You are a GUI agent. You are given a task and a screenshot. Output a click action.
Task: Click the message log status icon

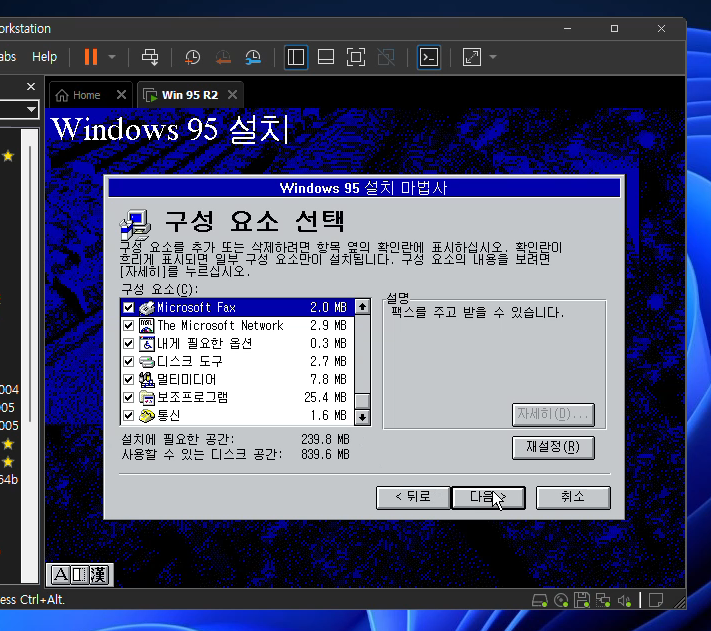tap(656, 601)
